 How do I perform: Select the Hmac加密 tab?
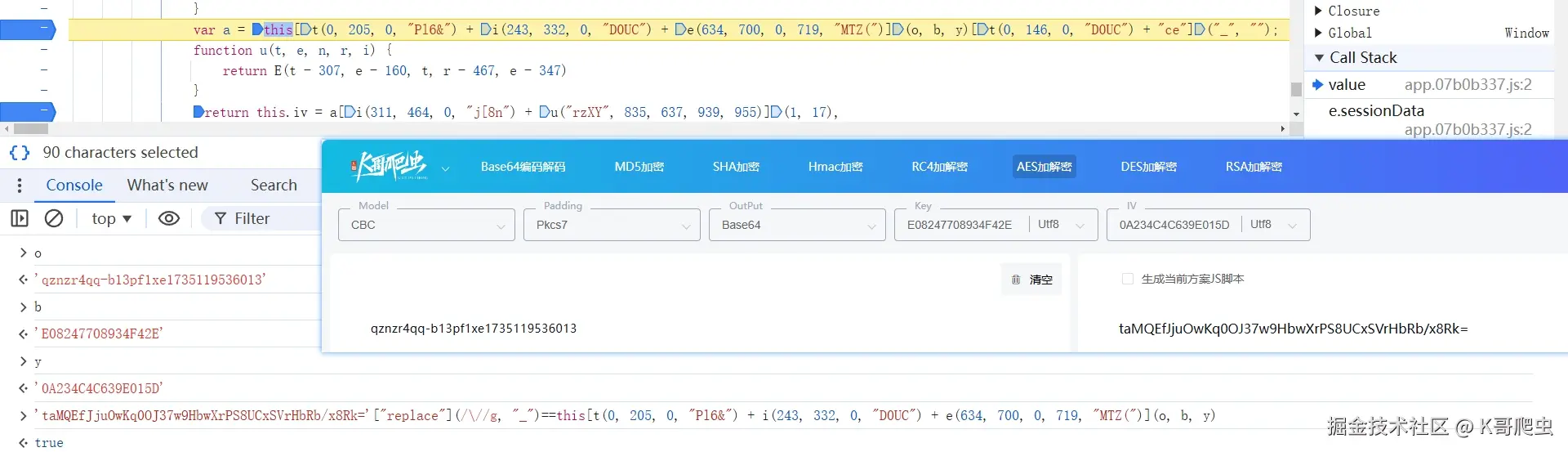(x=835, y=167)
